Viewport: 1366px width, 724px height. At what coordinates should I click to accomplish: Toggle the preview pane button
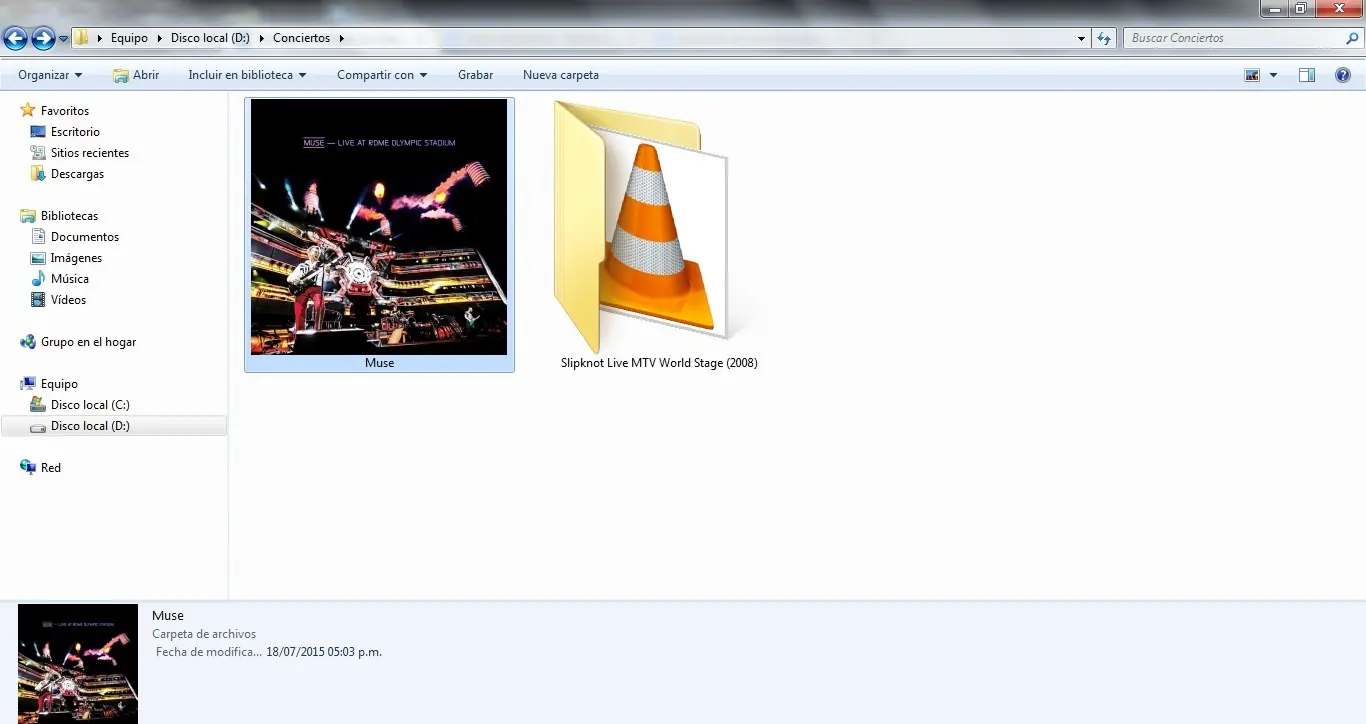click(x=1307, y=75)
